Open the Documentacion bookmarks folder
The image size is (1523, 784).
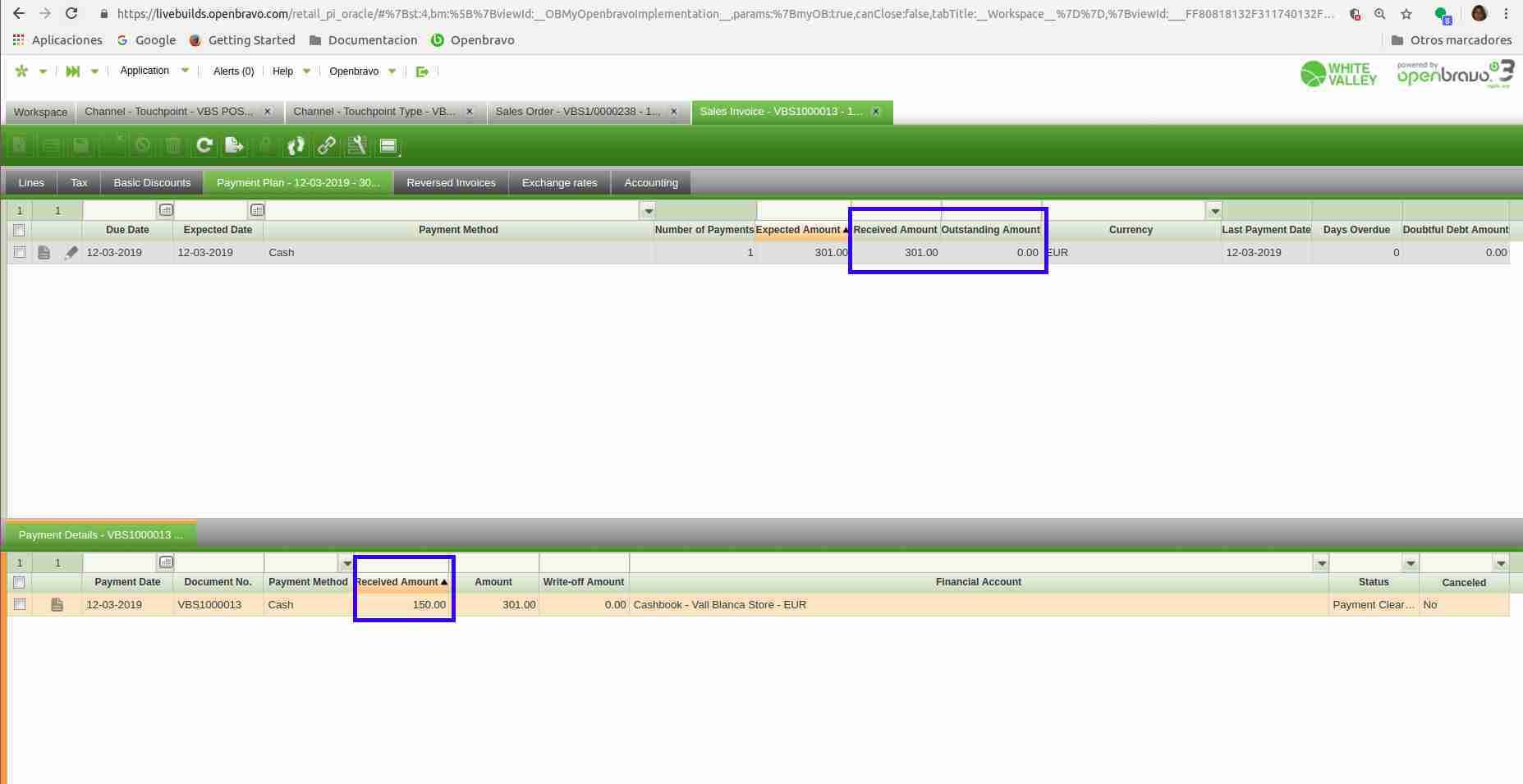pyautogui.click(x=363, y=40)
